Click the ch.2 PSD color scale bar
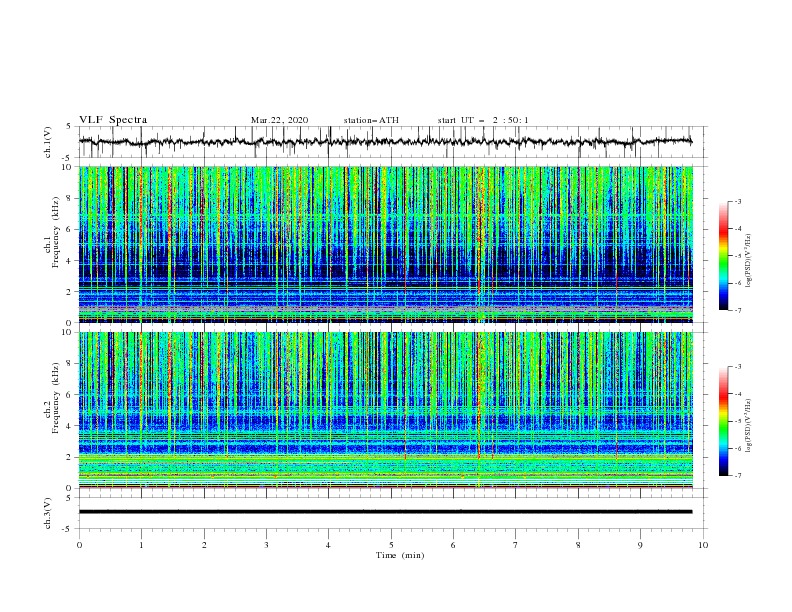The width and height of the screenshot is (792, 612). pos(724,421)
